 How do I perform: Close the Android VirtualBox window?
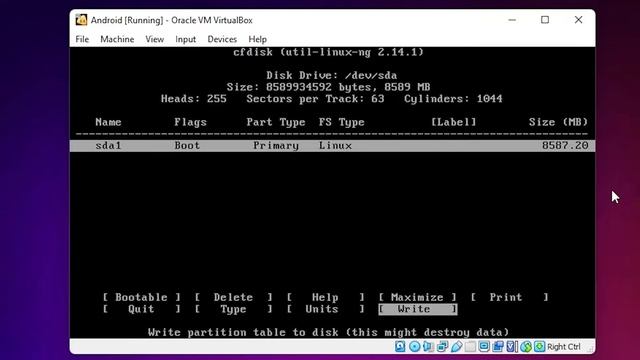(x=578, y=20)
